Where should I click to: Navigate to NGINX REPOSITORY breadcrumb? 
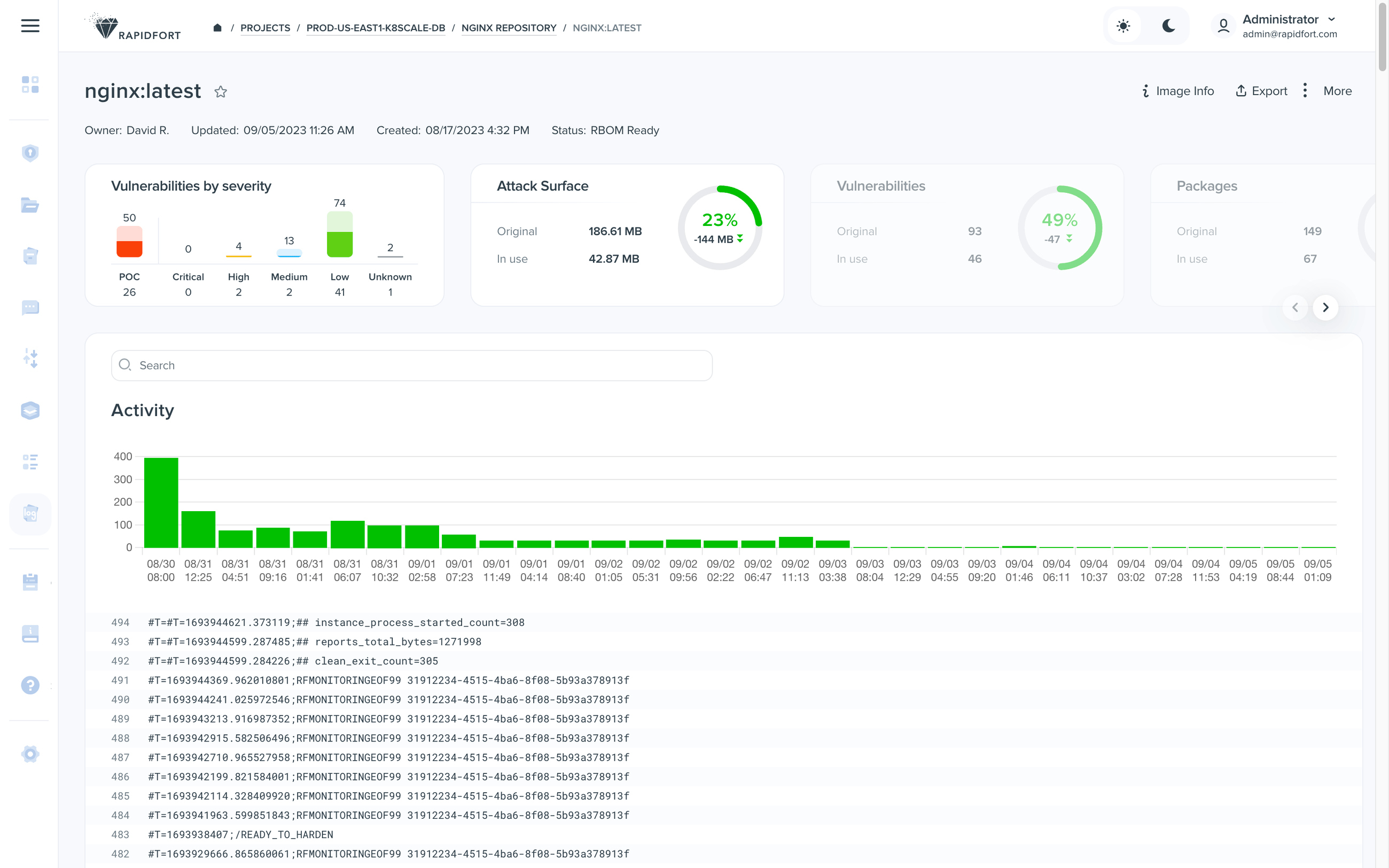[509, 28]
